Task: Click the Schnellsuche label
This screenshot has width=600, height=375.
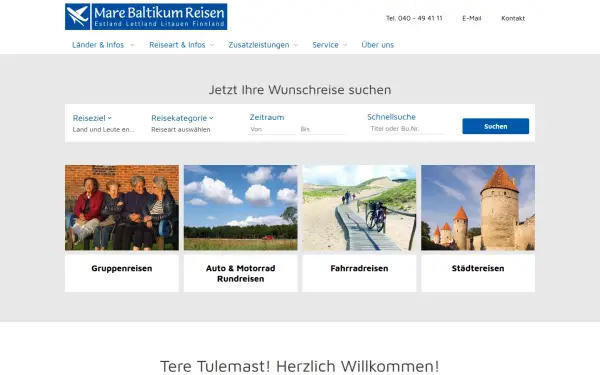Action: pos(391,117)
